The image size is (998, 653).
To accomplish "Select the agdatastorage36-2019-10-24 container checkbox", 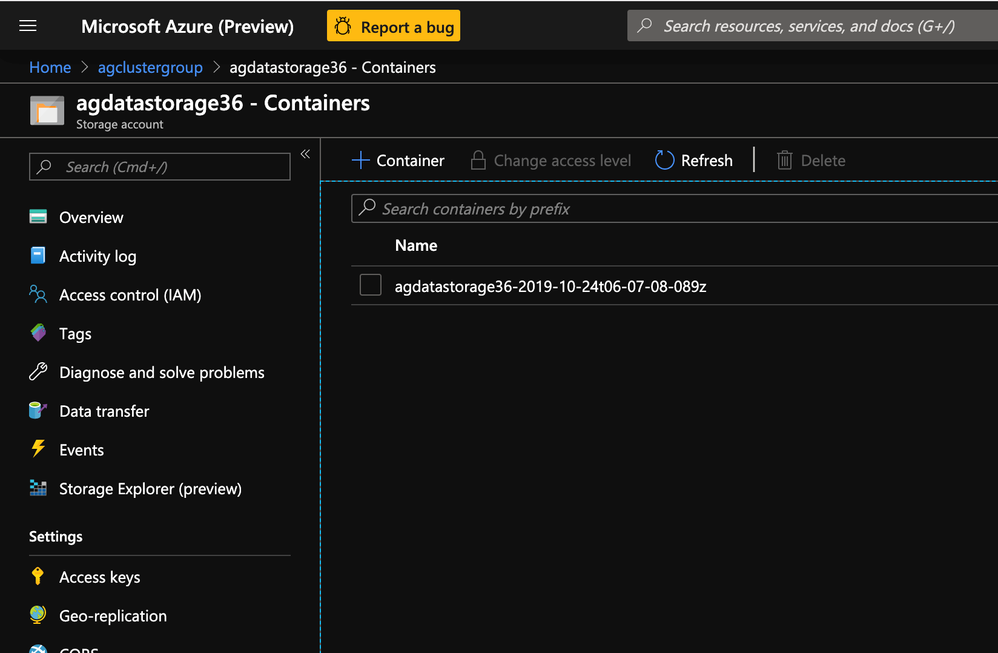I will coord(371,286).
